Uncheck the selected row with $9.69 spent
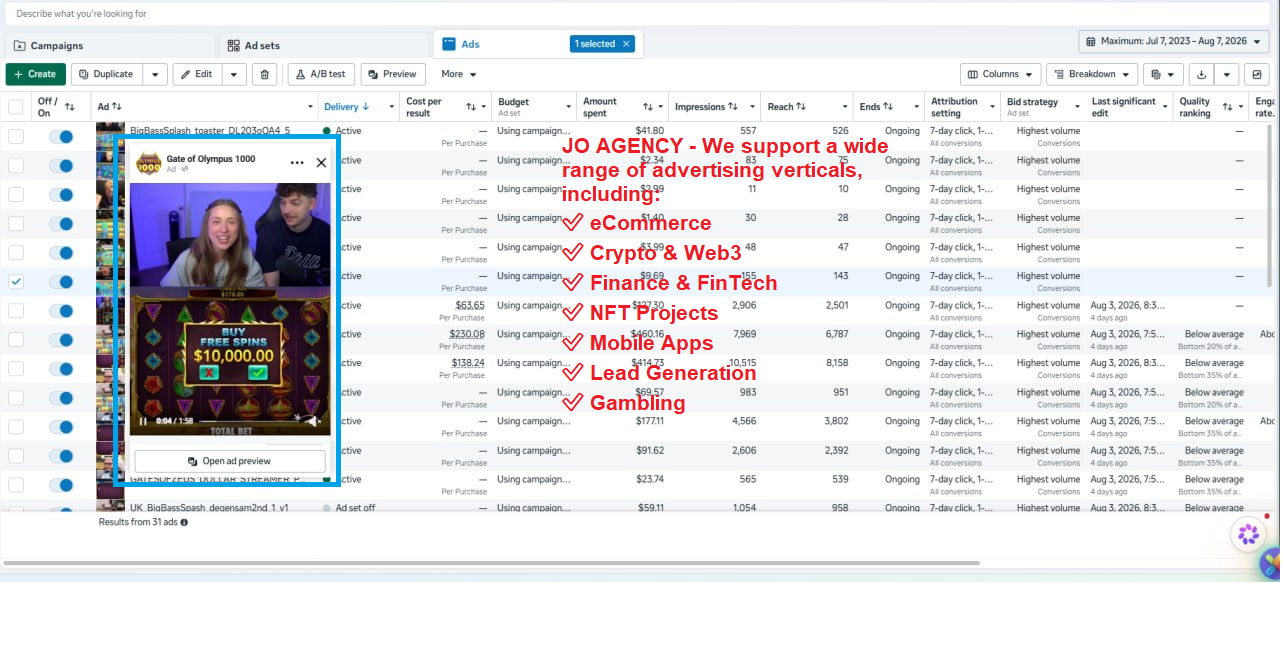The image size is (1284, 658). point(16,282)
